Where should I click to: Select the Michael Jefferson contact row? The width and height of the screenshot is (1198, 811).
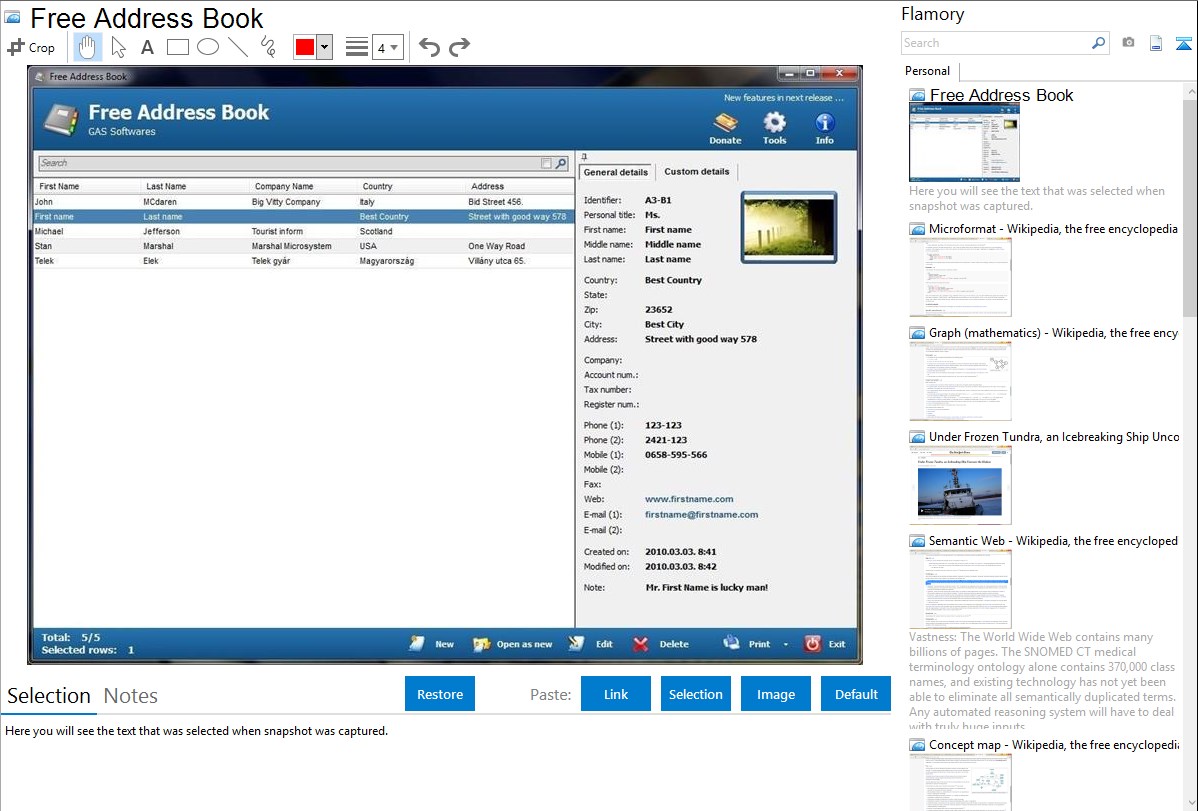303,231
